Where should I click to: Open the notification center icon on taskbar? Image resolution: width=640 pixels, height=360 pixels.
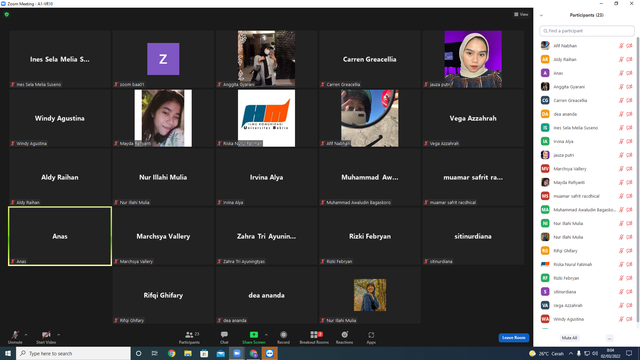tap(629, 353)
